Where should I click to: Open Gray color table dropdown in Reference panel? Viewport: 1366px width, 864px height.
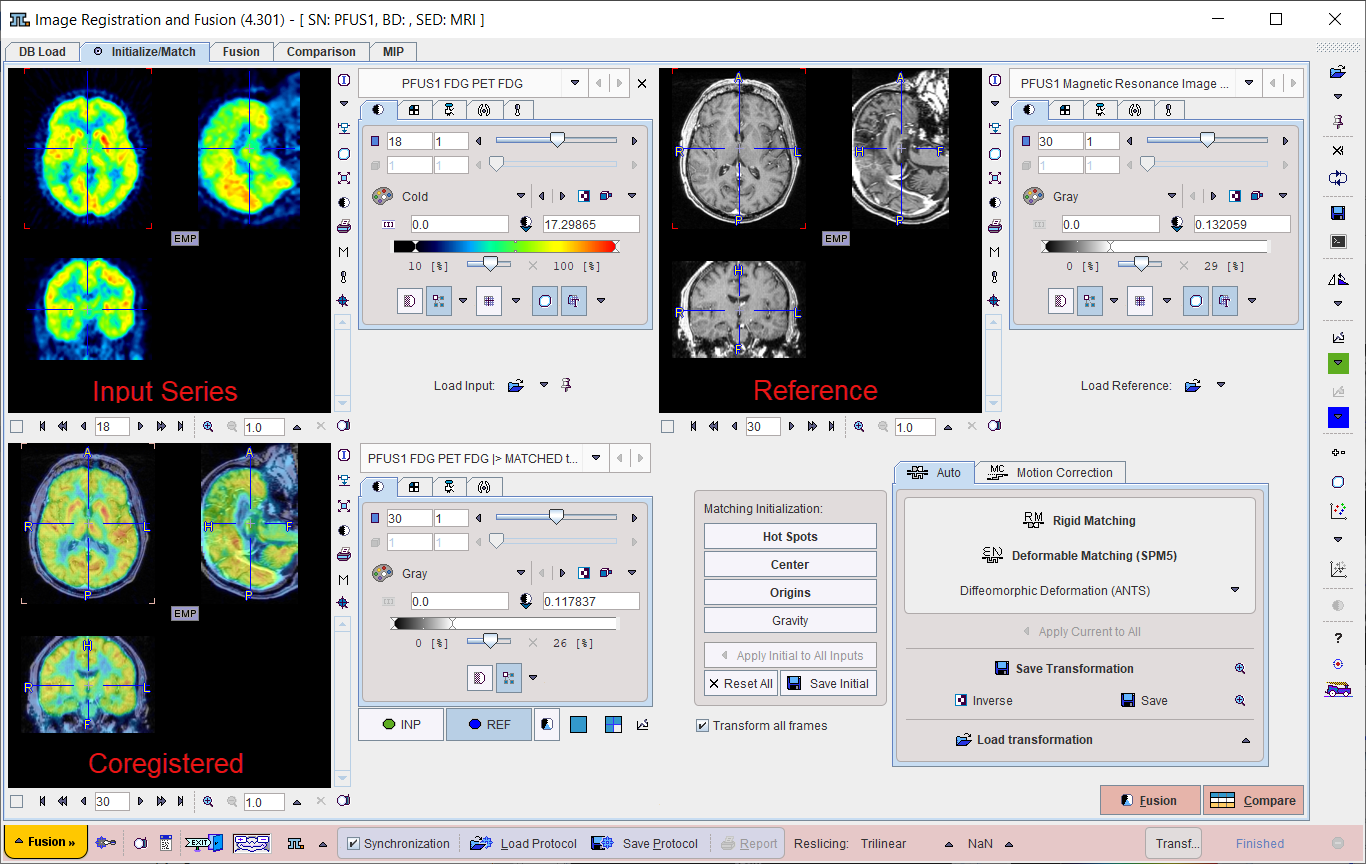(x=1171, y=196)
